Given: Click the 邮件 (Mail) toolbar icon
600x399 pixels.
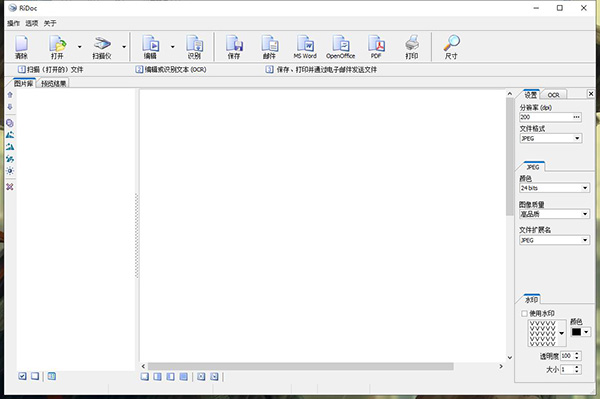Looking at the screenshot, I should pyautogui.click(x=269, y=47).
